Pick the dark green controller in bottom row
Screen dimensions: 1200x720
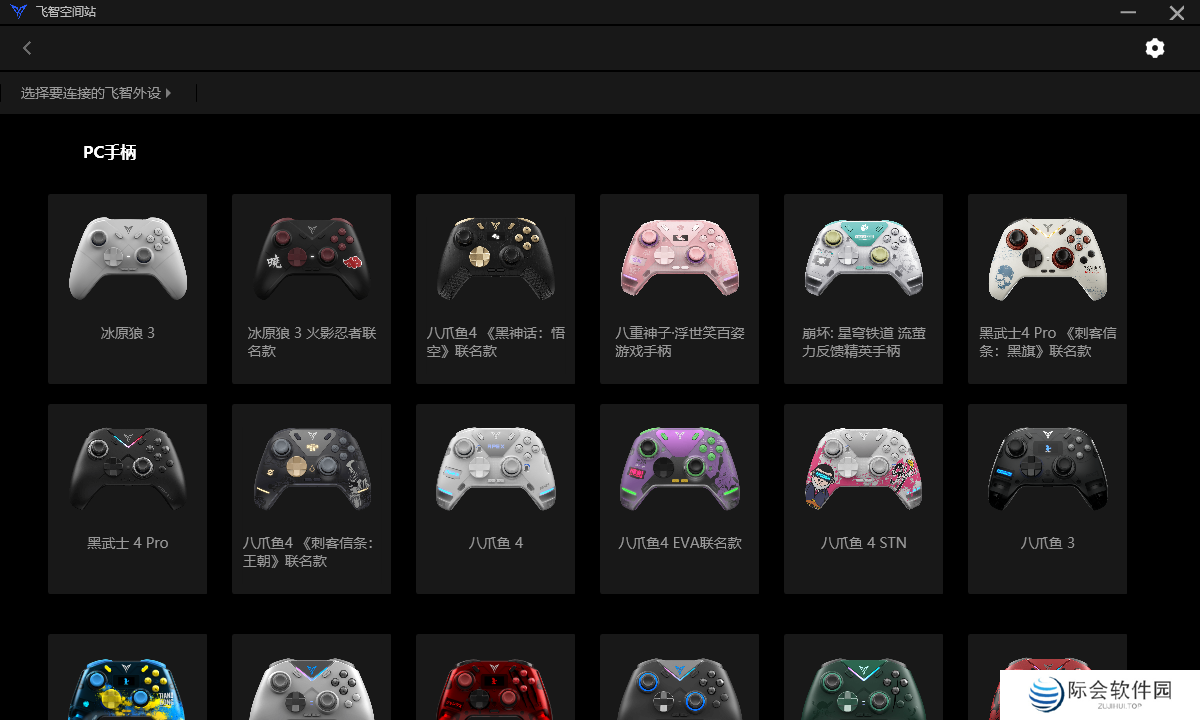click(864, 677)
